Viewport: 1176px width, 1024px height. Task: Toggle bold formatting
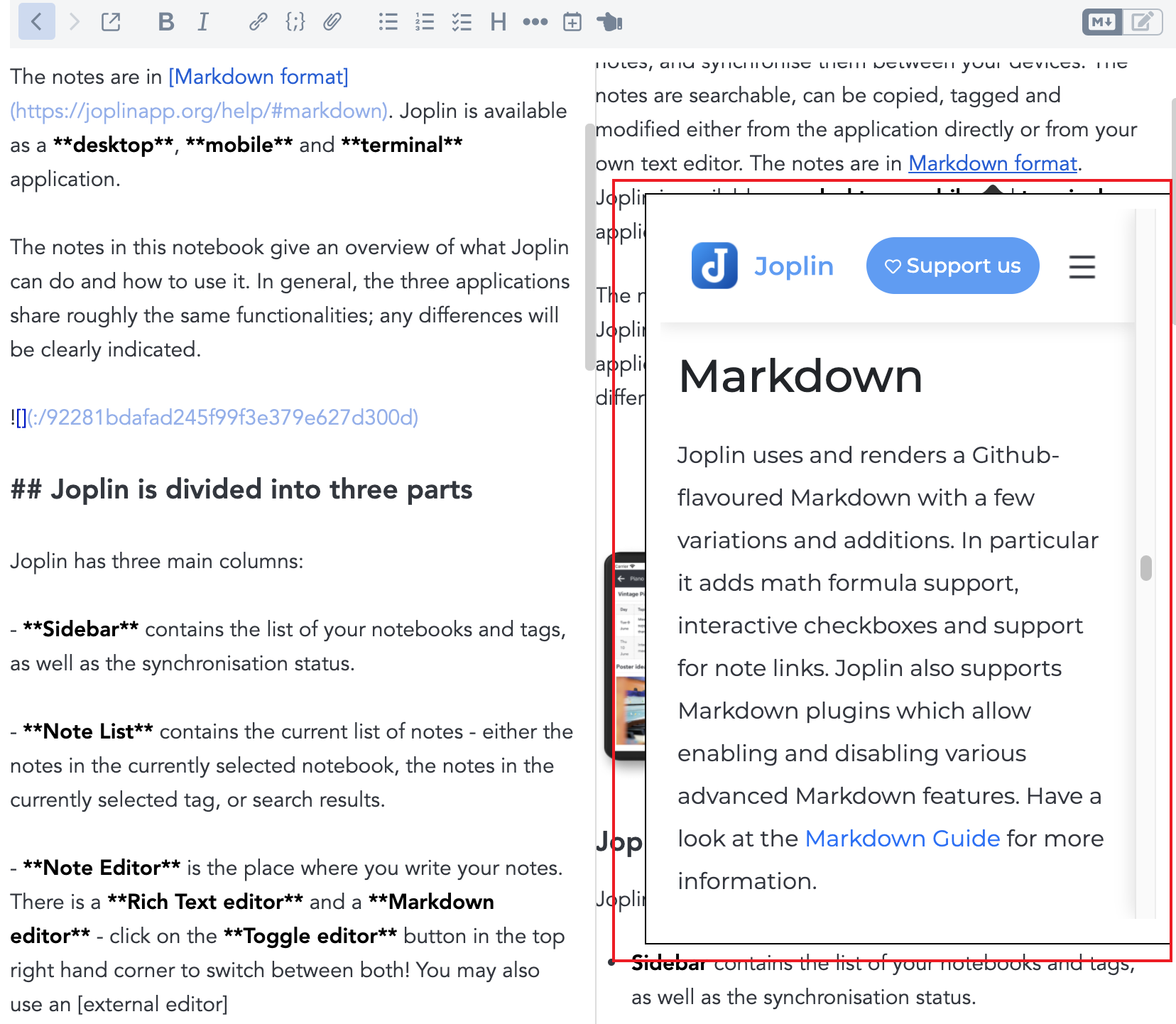(166, 22)
